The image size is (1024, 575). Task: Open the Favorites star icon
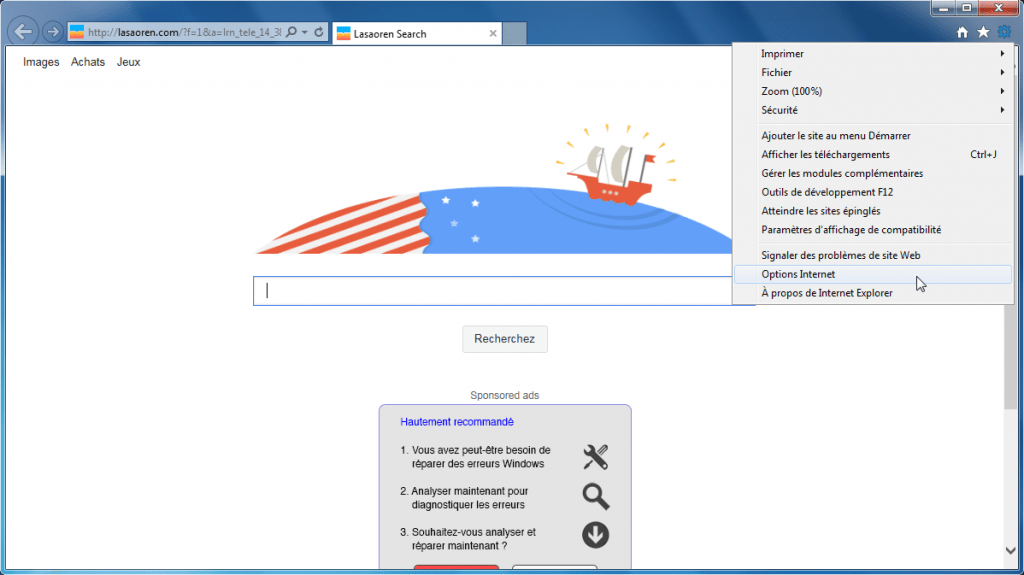click(x=983, y=32)
